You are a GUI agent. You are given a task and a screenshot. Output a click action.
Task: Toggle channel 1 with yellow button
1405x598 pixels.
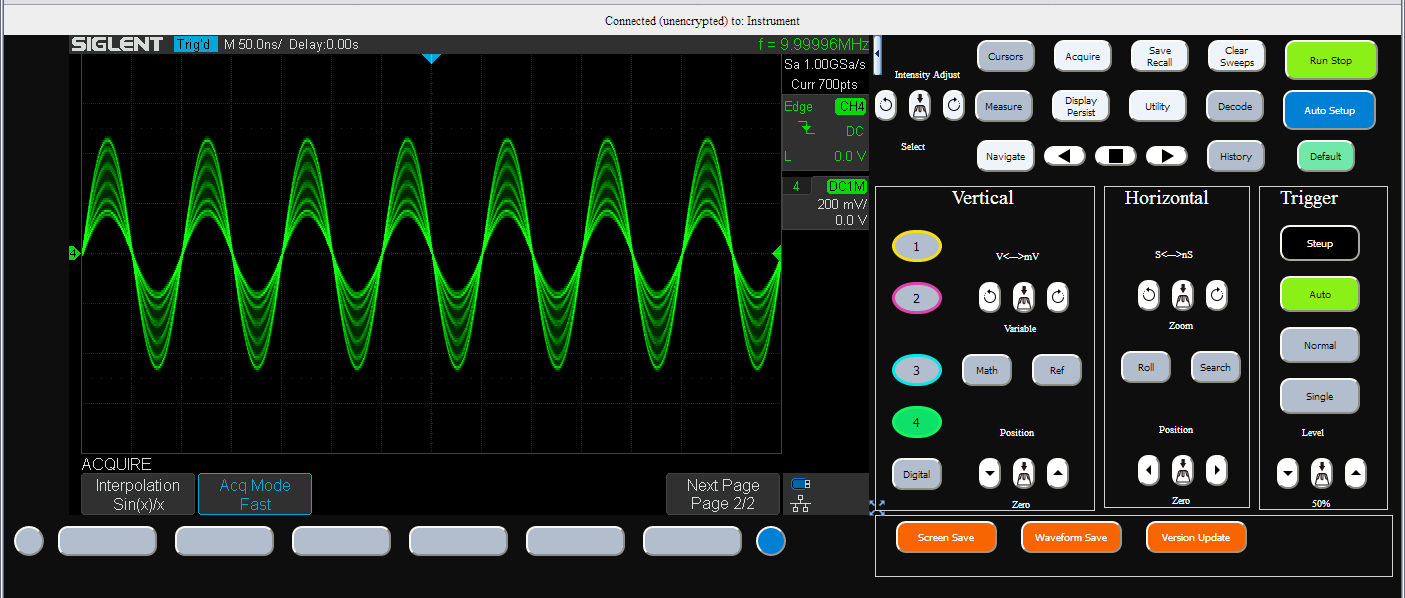point(916,246)
